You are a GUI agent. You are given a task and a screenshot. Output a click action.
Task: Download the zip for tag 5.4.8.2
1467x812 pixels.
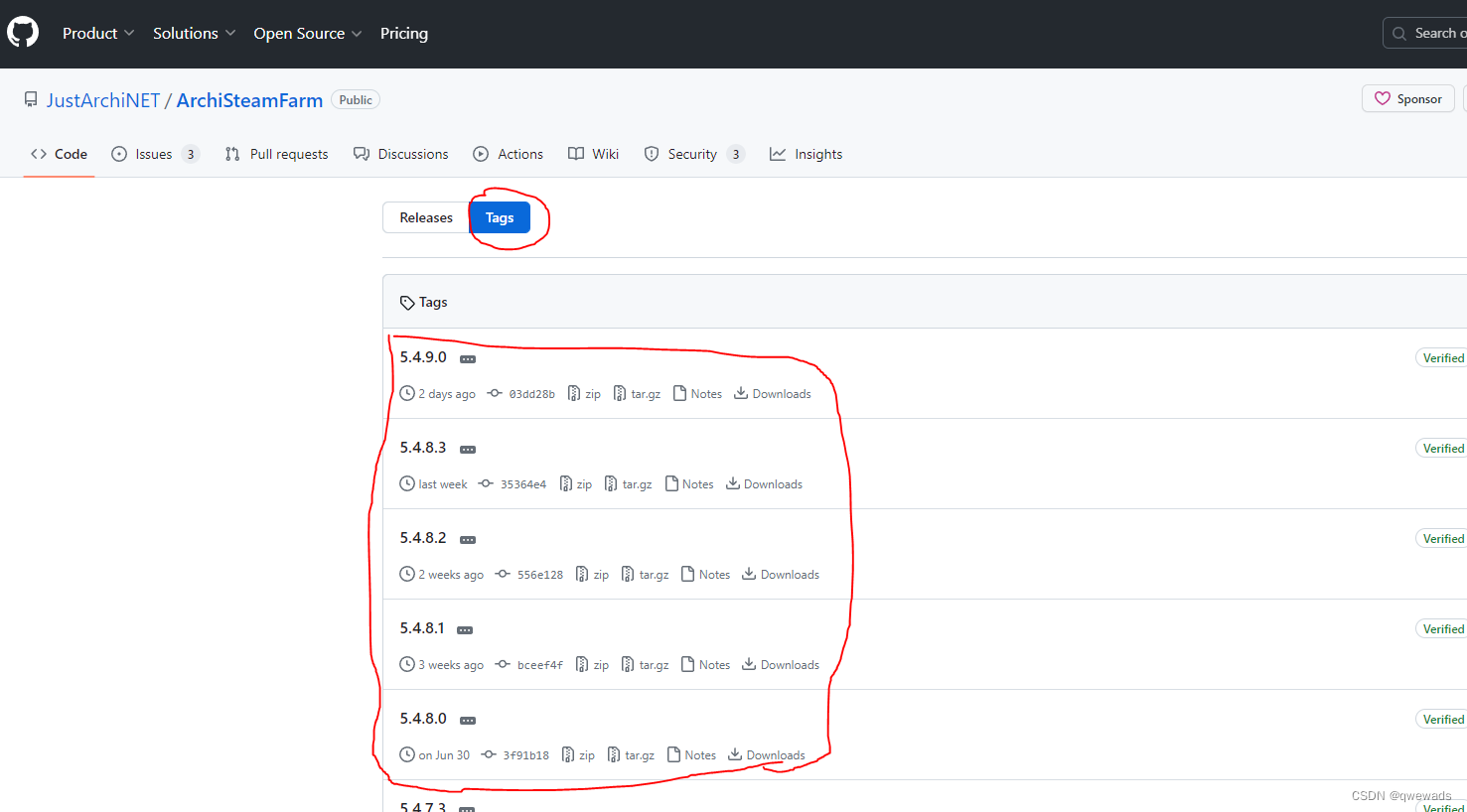pyautogui.click(x=593, y=575)
